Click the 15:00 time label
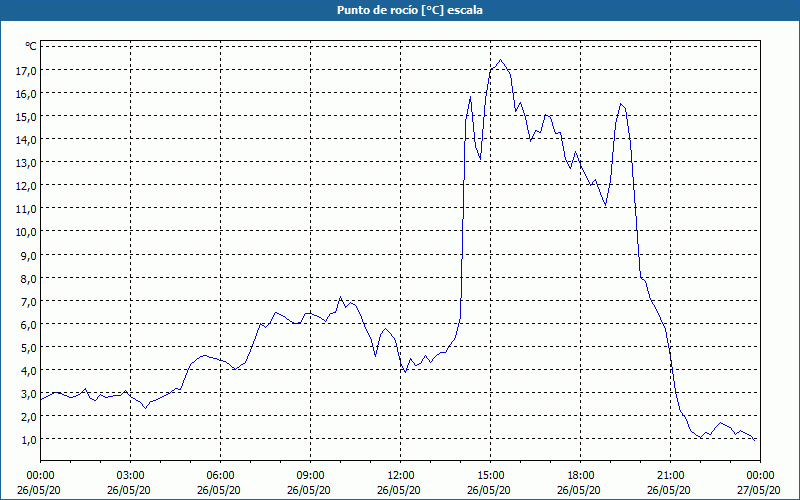The height and width of the screenshot is (500, 800). pos(490,476)
